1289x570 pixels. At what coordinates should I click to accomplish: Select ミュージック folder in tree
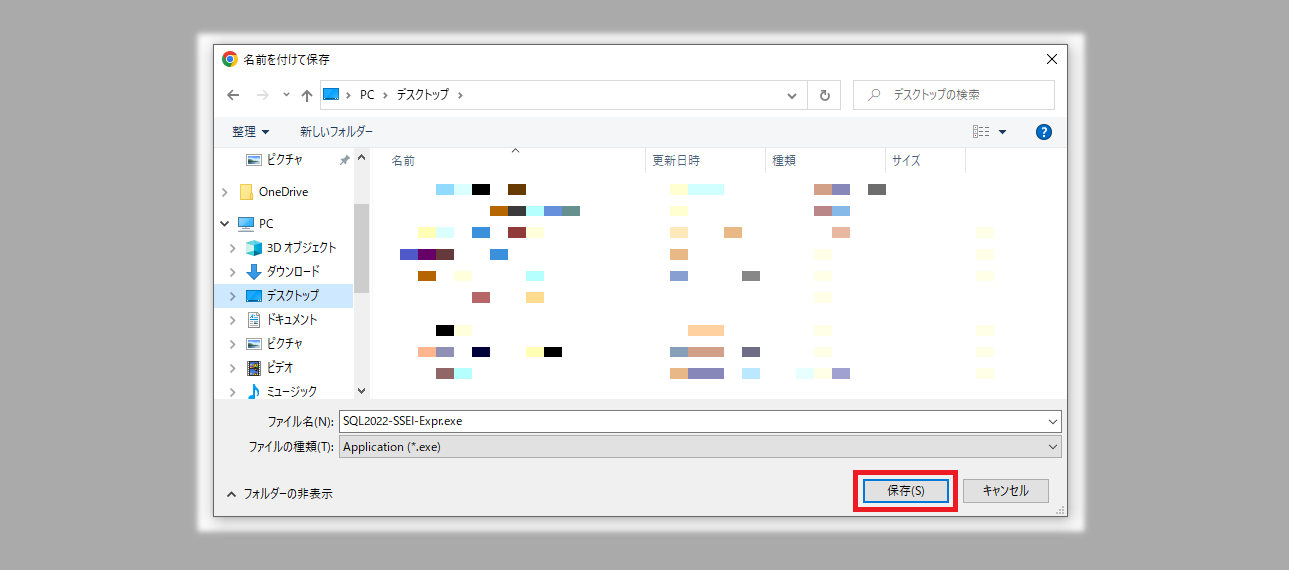[x=291, y=392]
